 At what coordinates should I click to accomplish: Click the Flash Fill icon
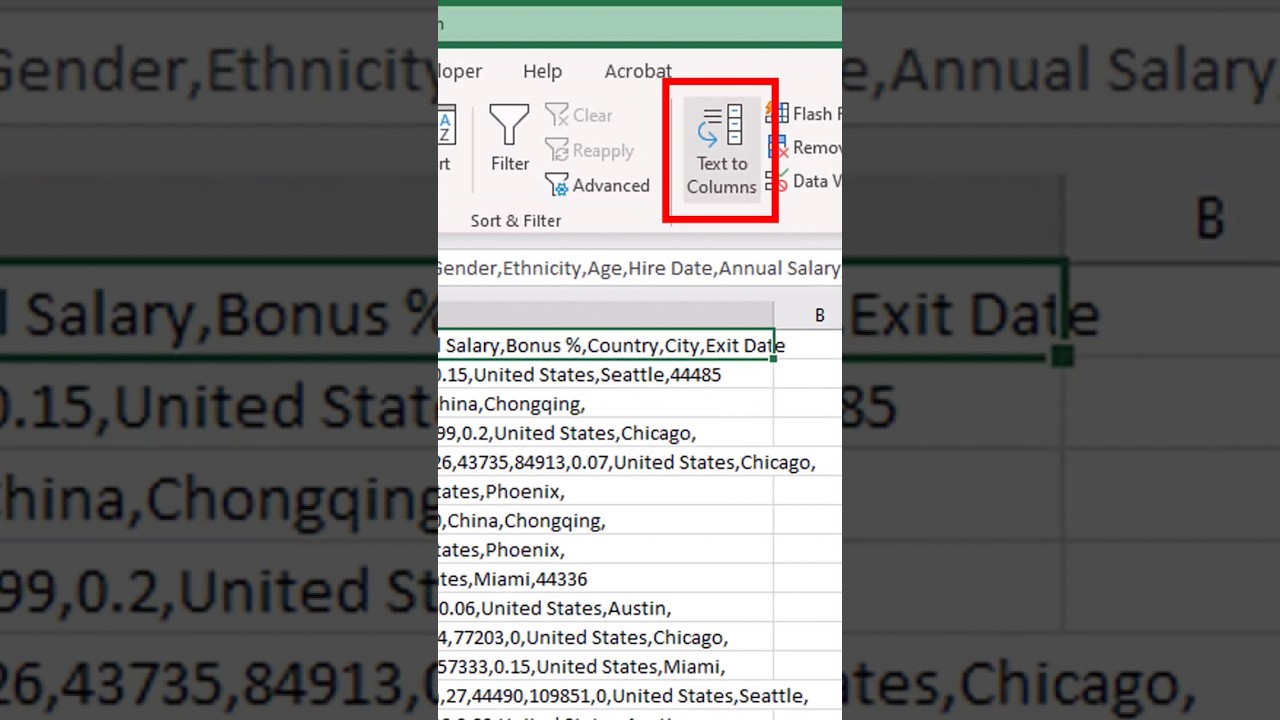[777, 114]
